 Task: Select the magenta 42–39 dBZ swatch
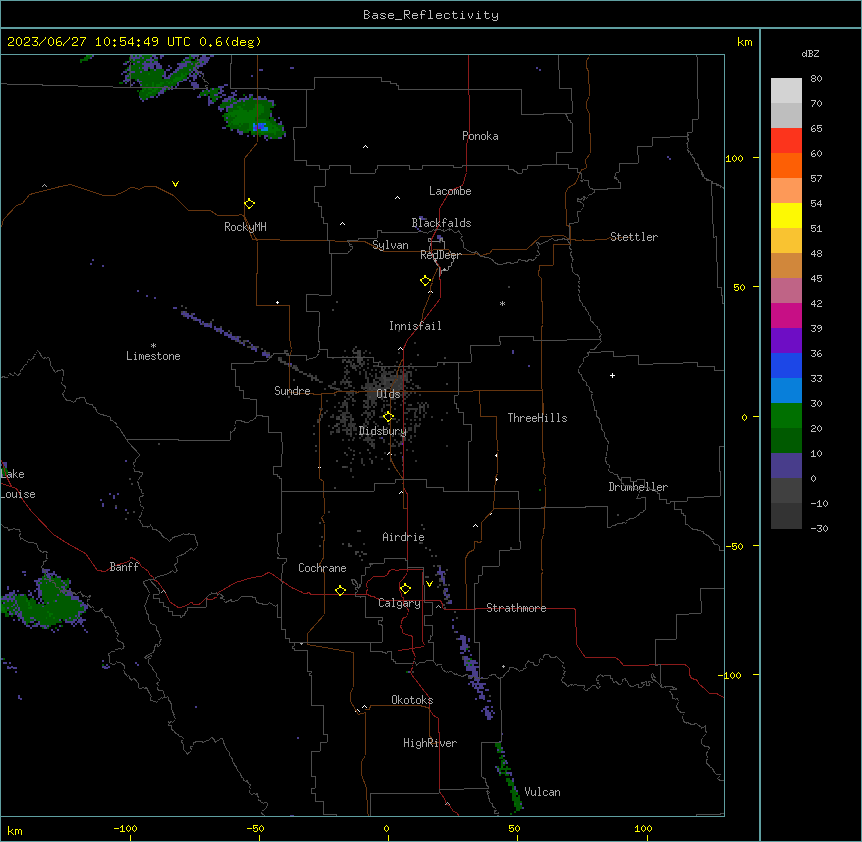(786, 315)
